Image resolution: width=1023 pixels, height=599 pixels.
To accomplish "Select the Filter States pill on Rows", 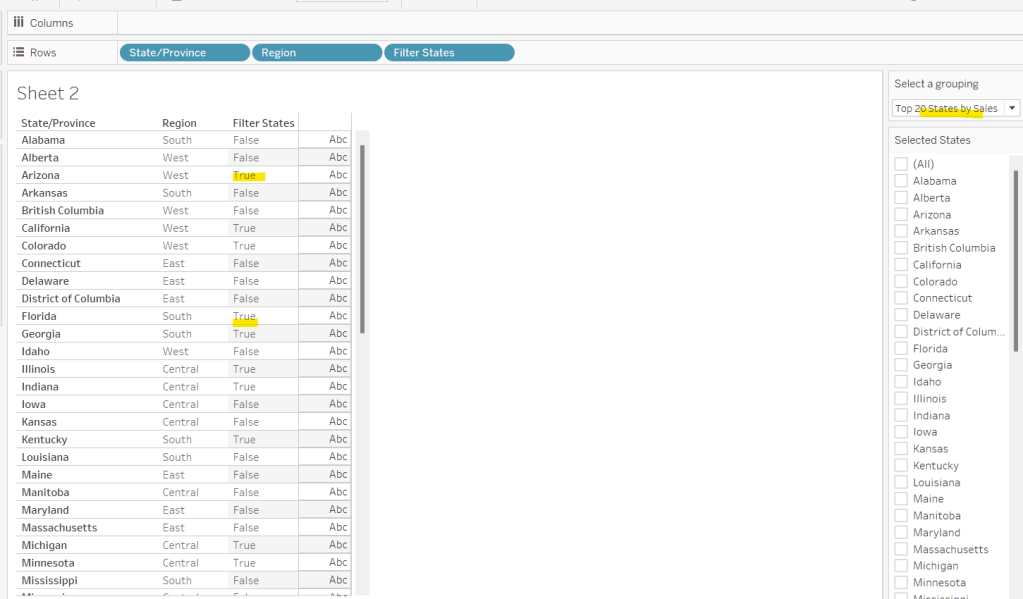I will (x=449, y=53).
